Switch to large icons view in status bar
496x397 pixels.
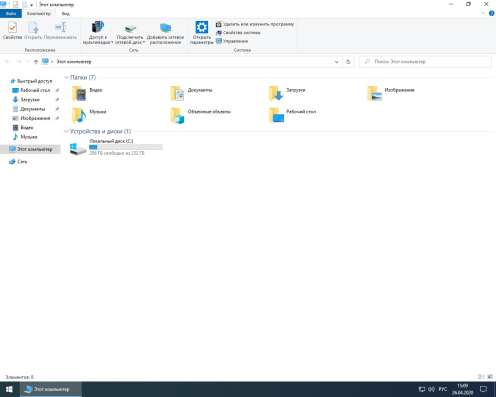click(x=490, y=377)
